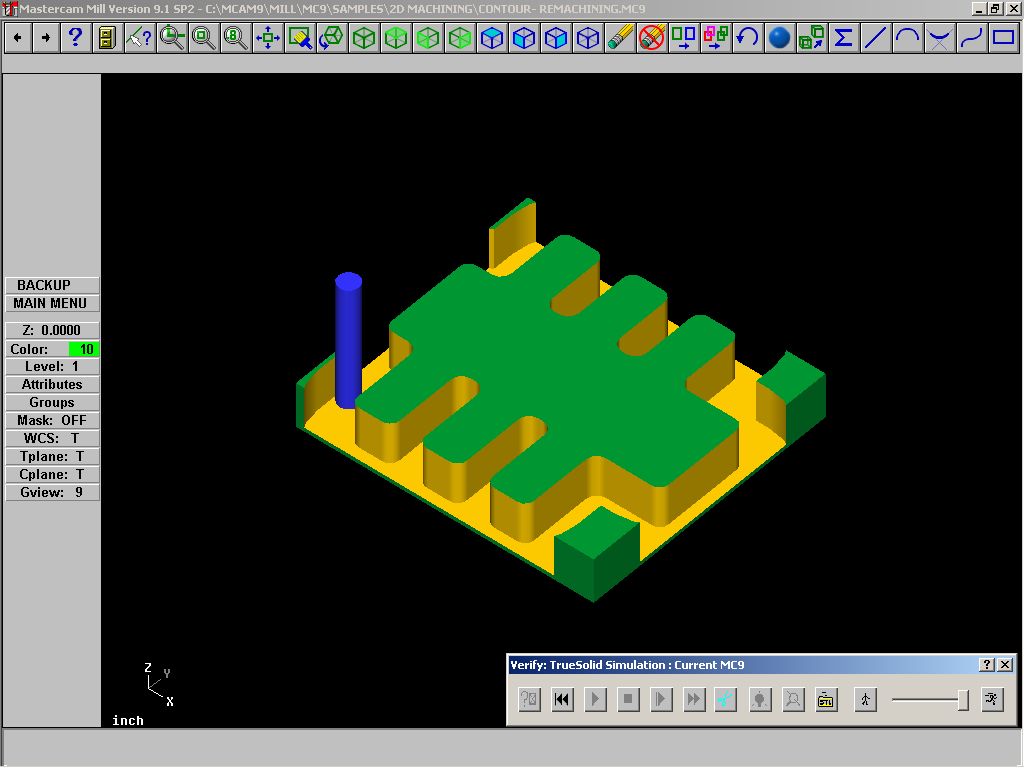Select the Zoom window magnifier tool
Image resolution: width=1024 pixels, height=768 pixels.
click(204, 38)
